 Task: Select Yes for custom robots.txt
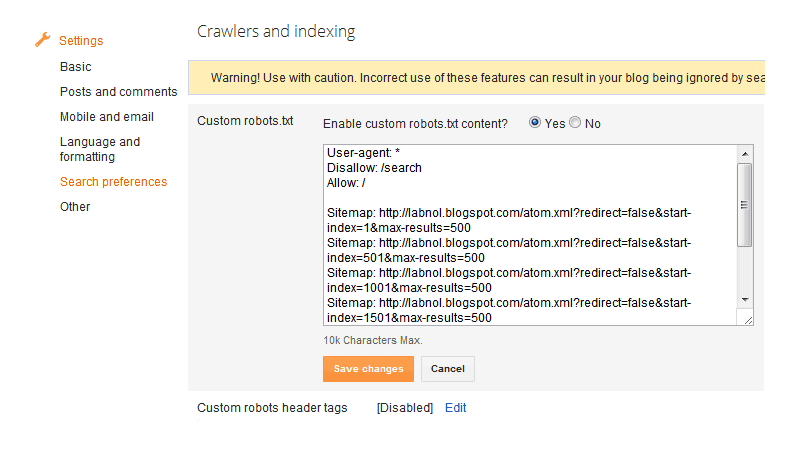pos(535,123)
